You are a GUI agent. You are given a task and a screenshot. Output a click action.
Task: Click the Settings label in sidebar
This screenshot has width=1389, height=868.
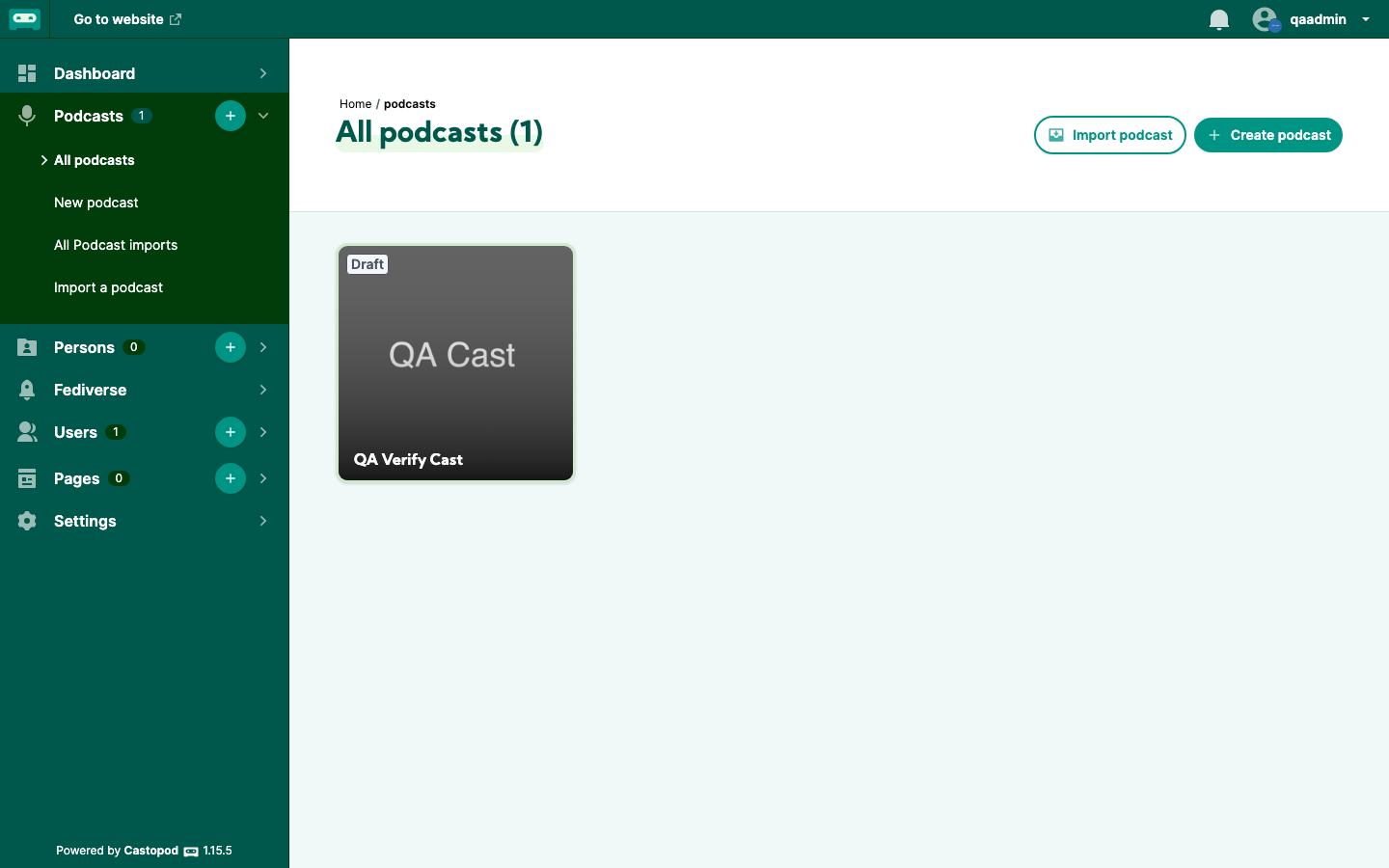click(85, 521)
